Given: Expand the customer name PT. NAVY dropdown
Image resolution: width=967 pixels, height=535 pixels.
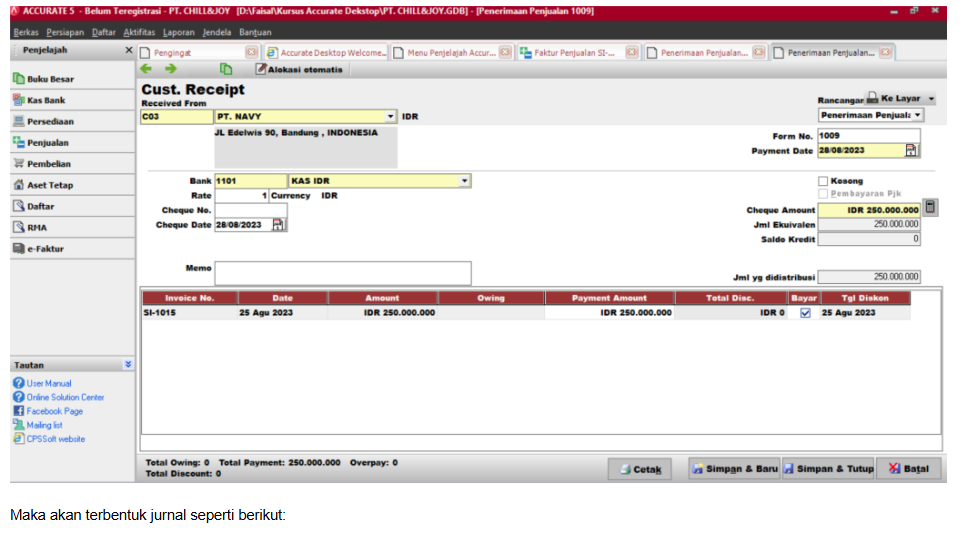Looking at the screenshot, I should coord(391,116).
